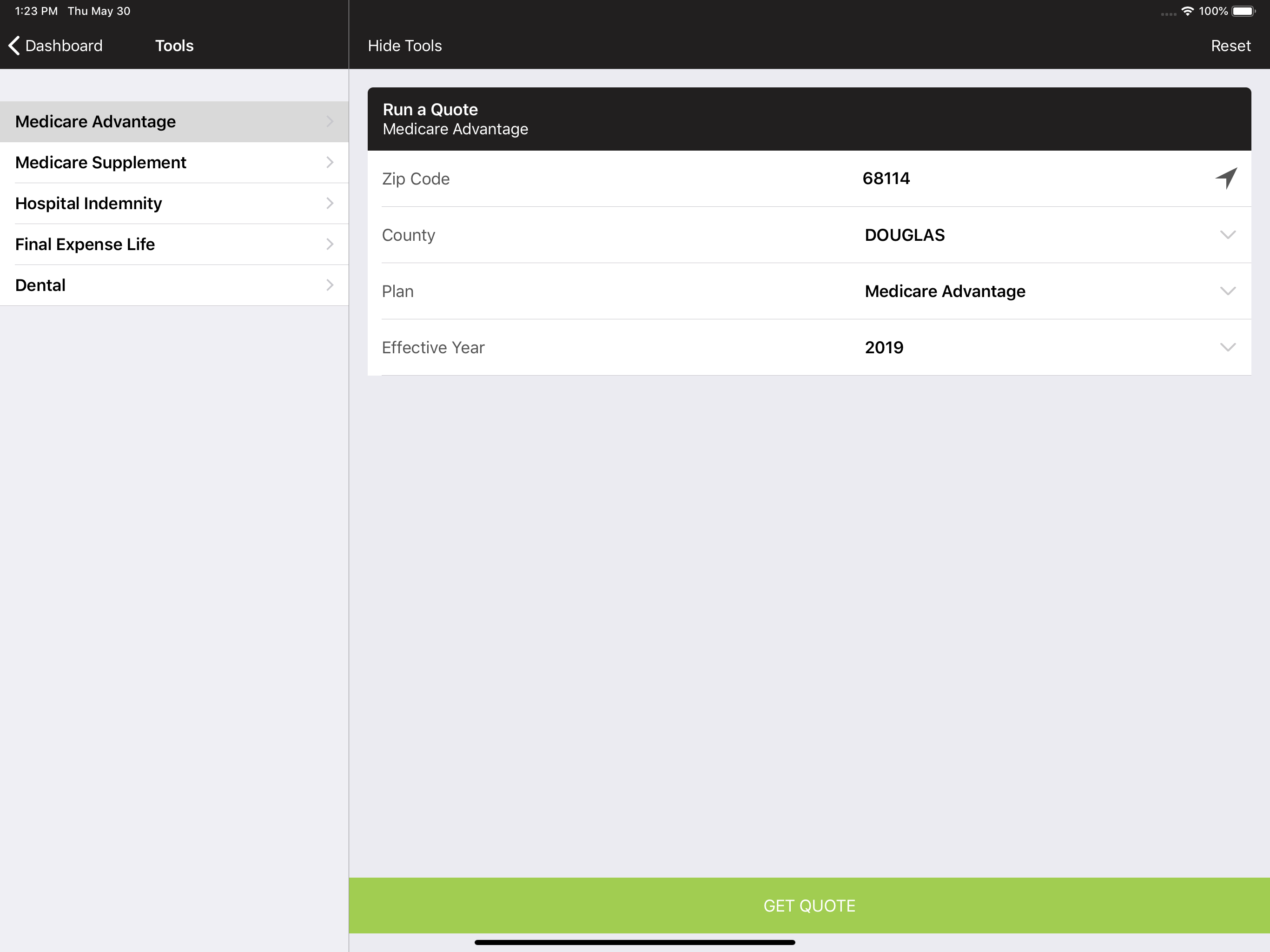Select the Medicare Advantage plan value
Viewport: 1270px width, 952px height.
coord(945,291)
